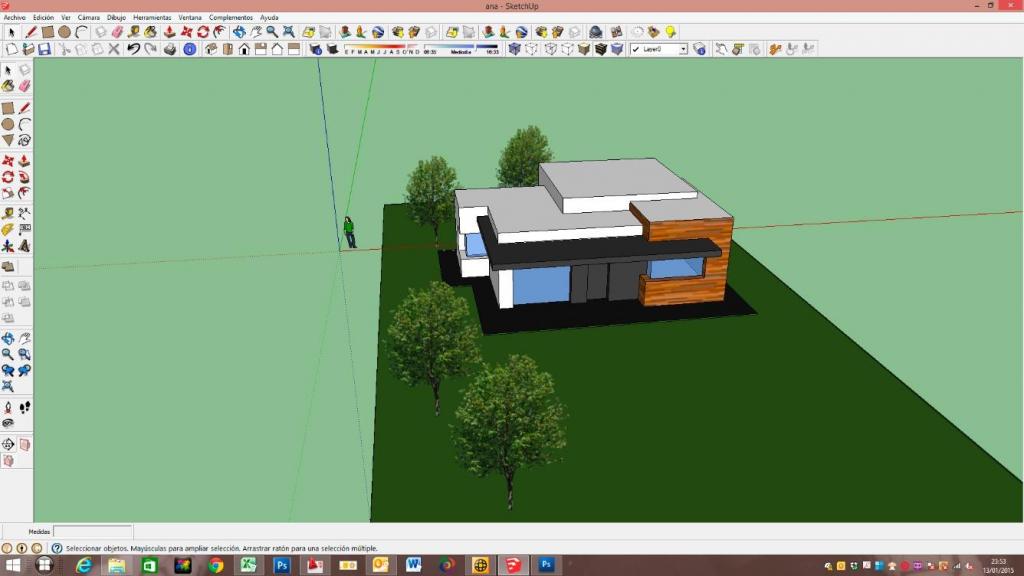This screenshot has width=1024, height=576.
Task: Select the Section Plane tool
Action: pos(8,445)
